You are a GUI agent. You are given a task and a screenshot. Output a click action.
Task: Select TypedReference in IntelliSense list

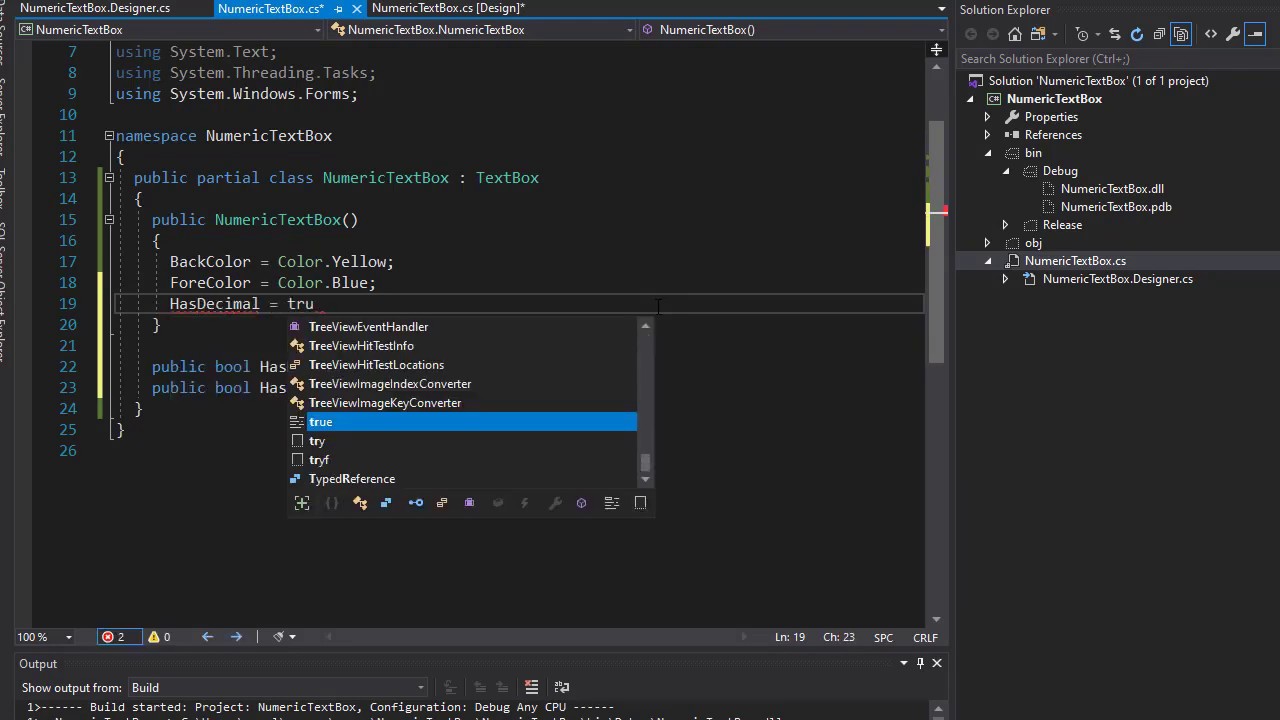tap(462, 479)
